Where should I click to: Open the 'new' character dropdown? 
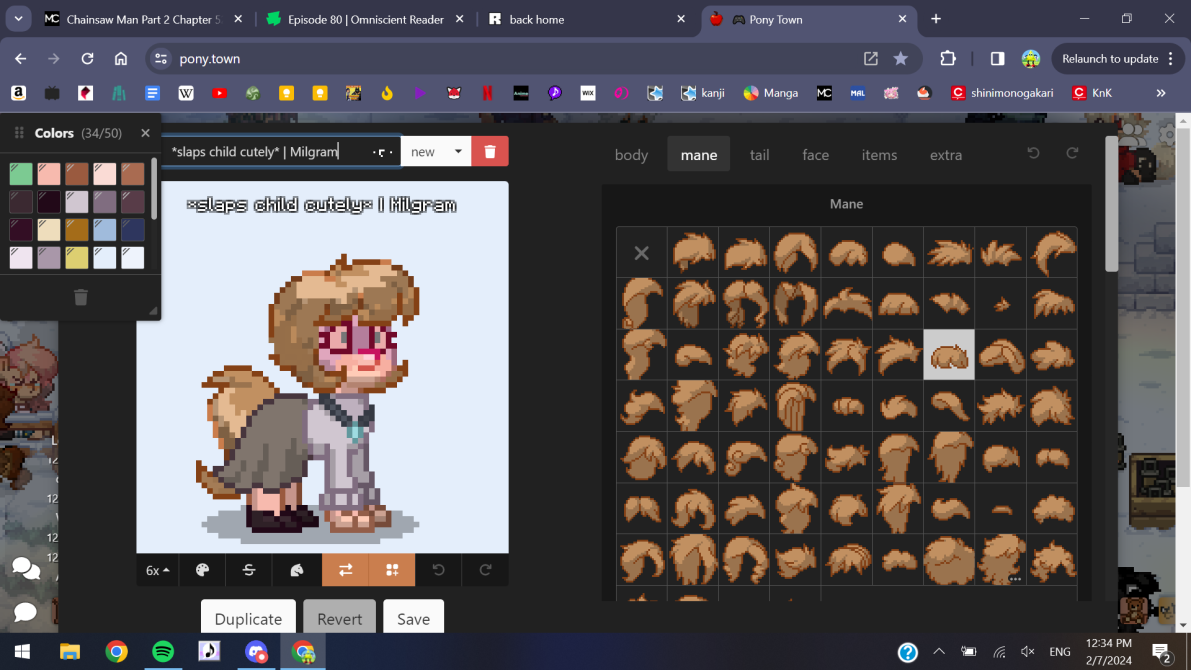[x=436, y=152]
